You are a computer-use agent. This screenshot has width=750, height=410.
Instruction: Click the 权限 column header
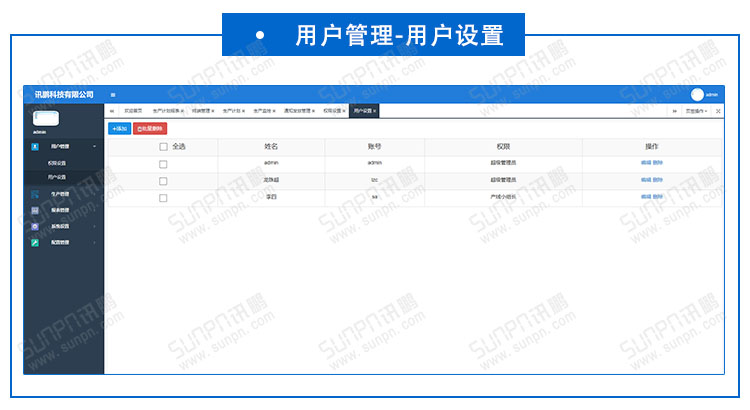[503, 146]
